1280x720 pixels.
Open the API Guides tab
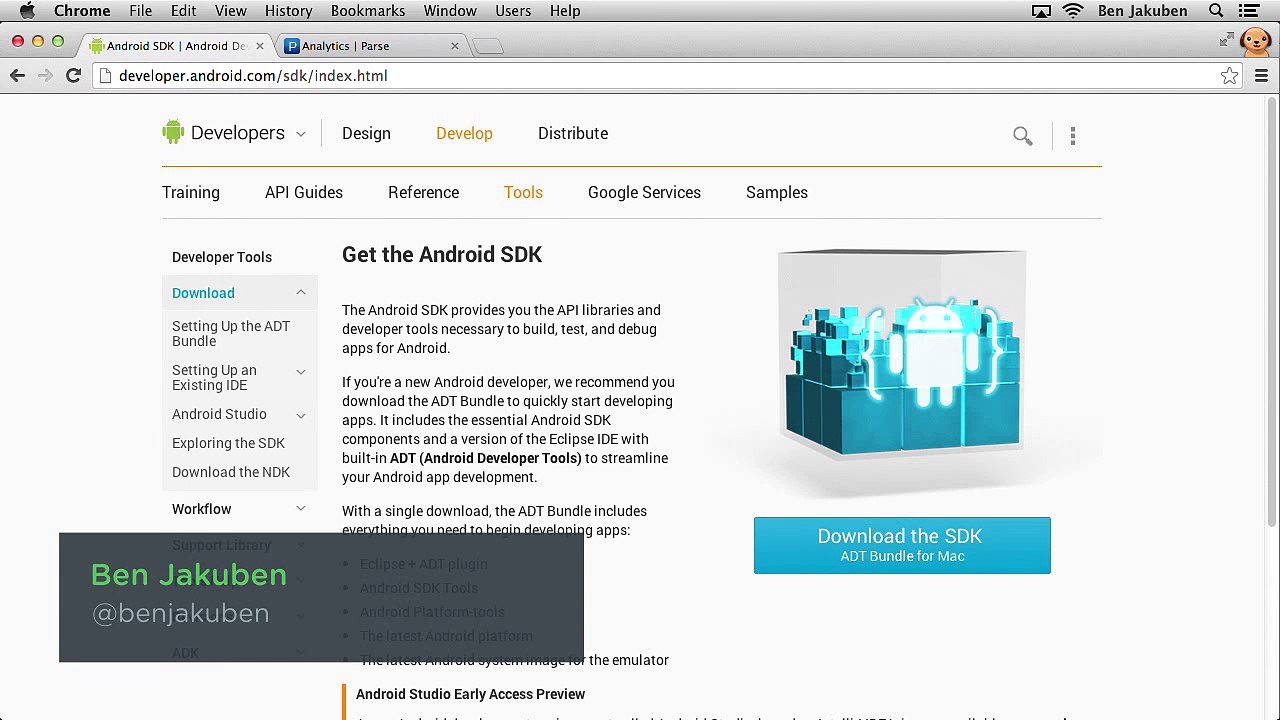304,192
